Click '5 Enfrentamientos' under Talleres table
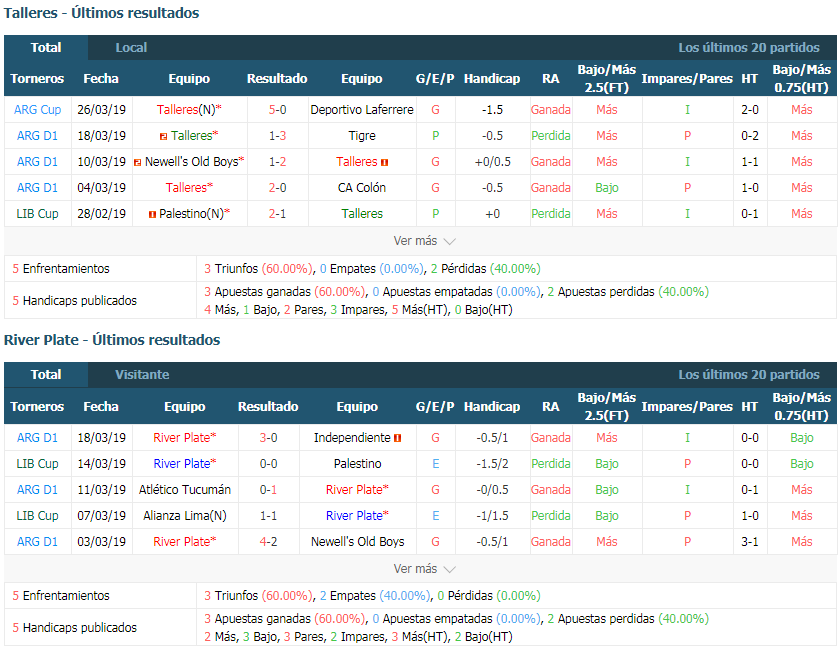Screen dimensions: 838x649 point(61,269)
